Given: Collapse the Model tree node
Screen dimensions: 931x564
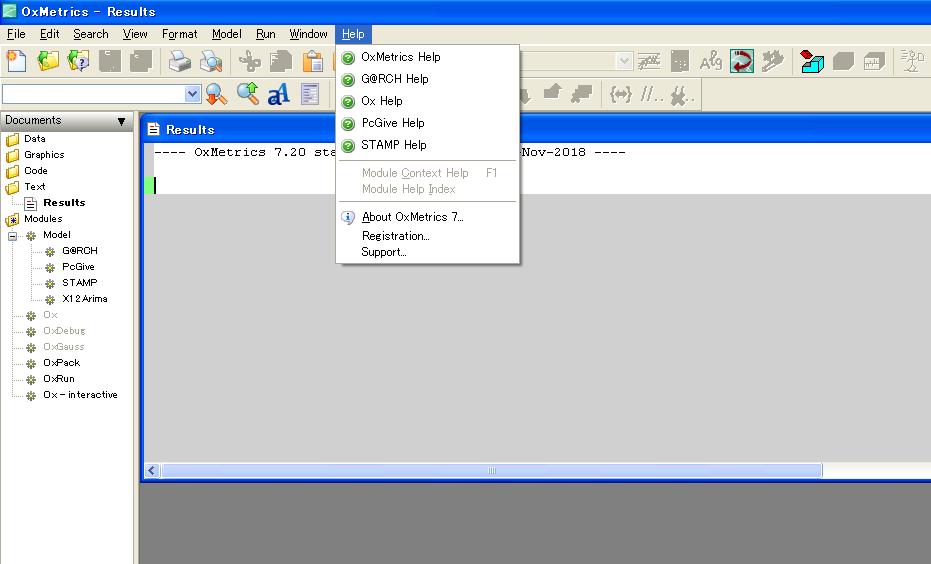Looking at the screenshot, I should point(12,236).
